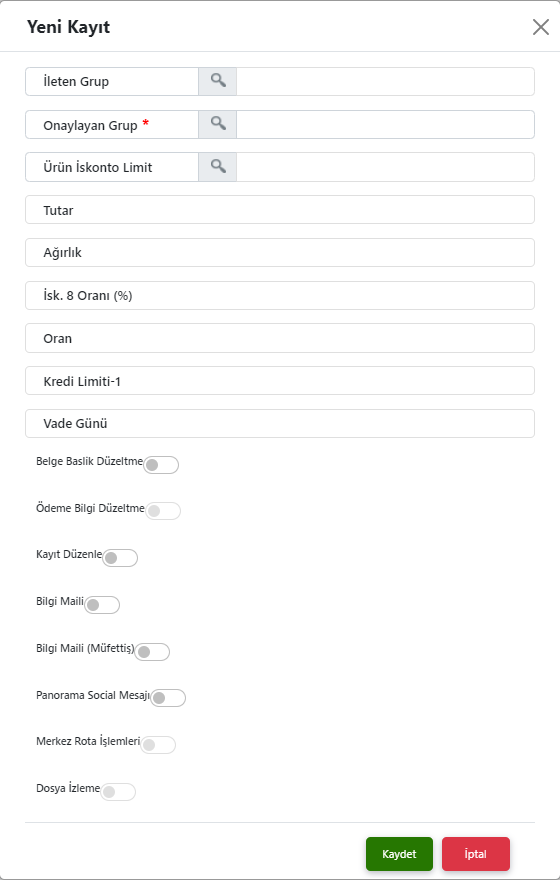Click Kaydet to save the record
This screenshot has height=880, width=560.
pos(400,854)
